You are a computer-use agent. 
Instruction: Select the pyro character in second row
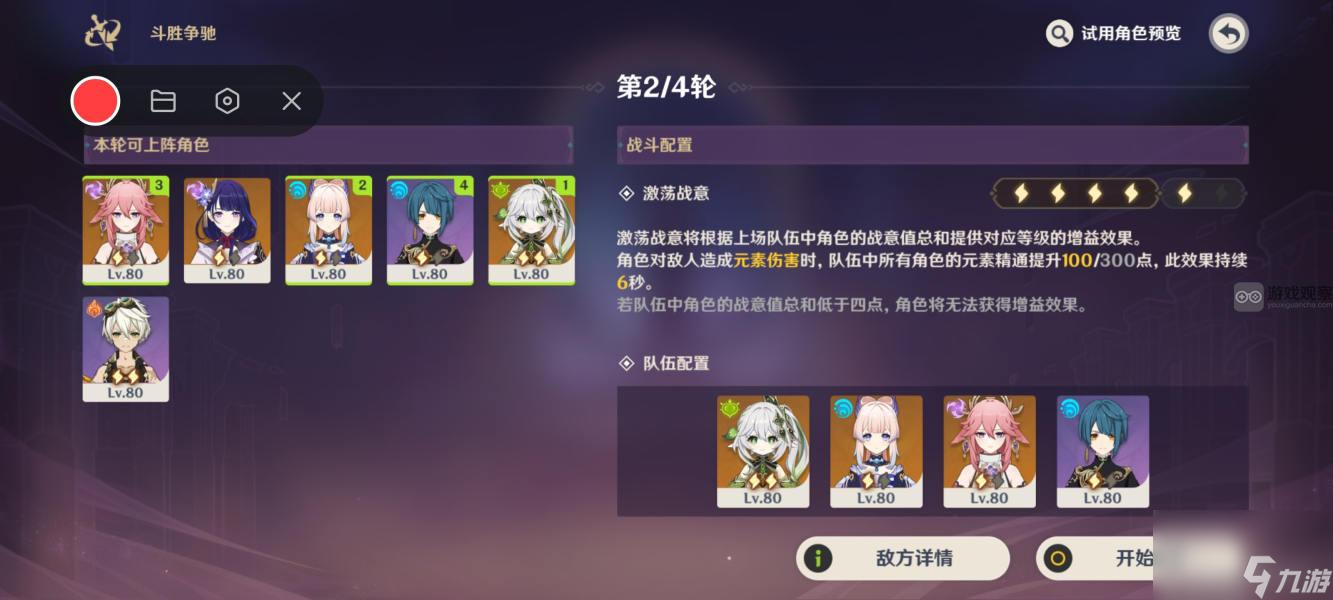point(126,349)
